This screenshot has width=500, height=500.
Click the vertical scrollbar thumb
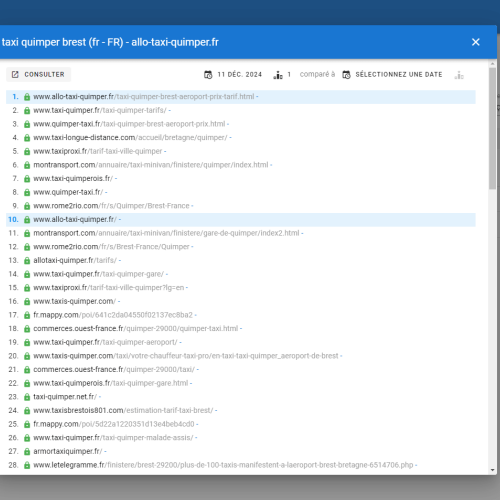pos(493,128)
